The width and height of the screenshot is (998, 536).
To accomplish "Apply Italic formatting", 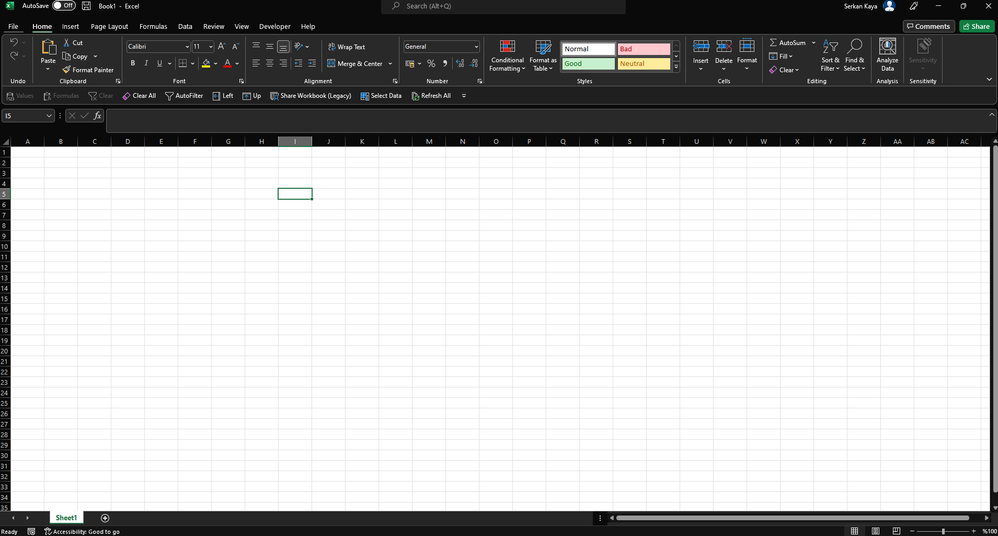I will pos(146,63).
